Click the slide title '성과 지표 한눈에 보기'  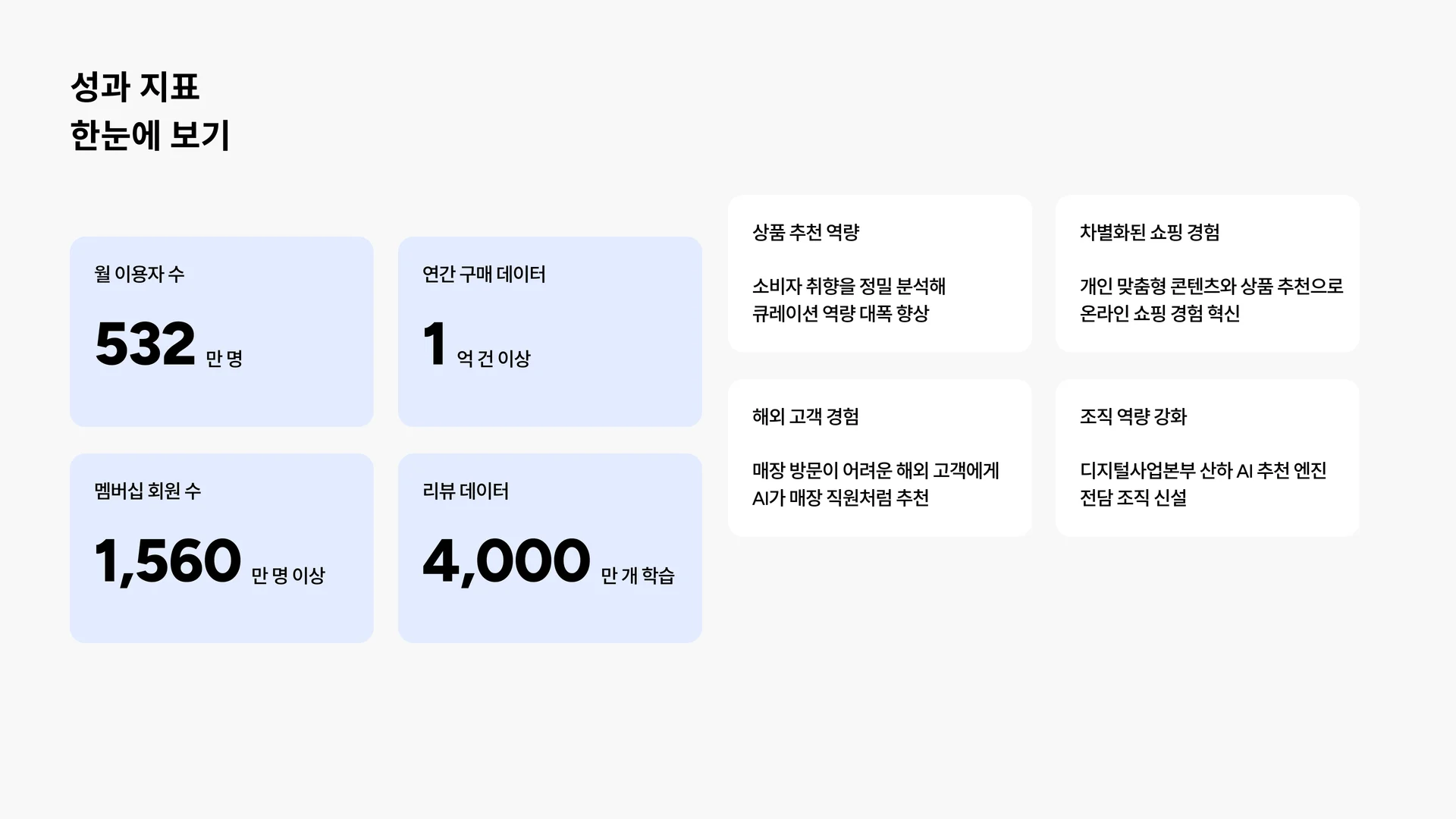(149, 111)
